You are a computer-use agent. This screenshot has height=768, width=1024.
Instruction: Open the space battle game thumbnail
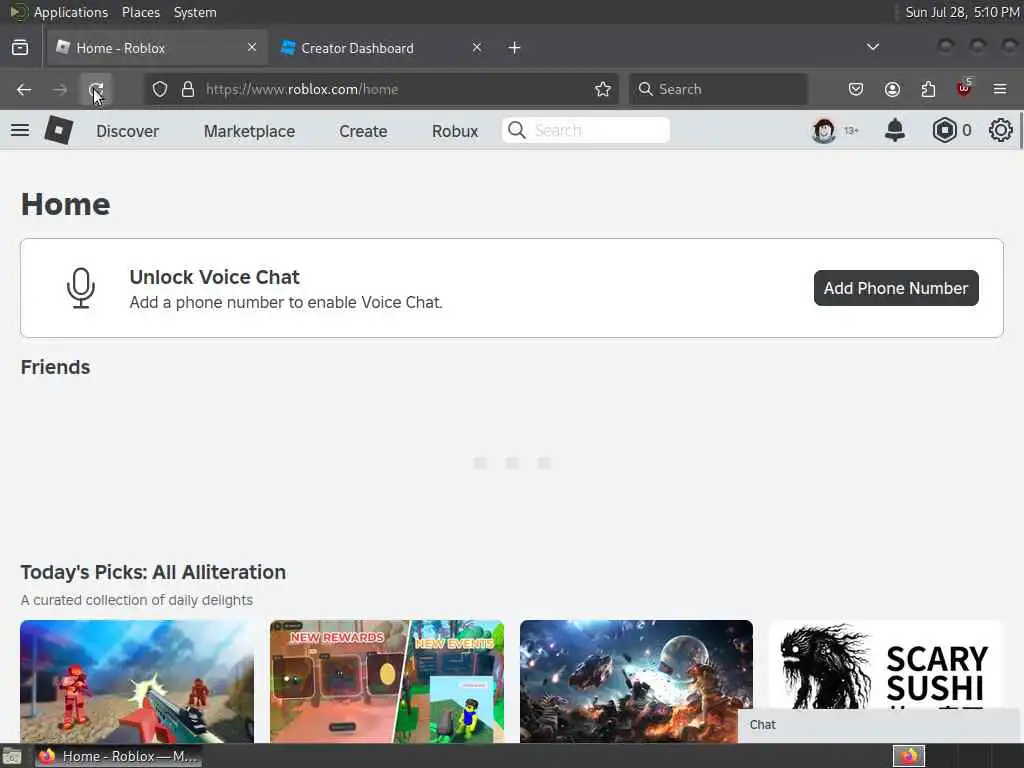point(636,681)
